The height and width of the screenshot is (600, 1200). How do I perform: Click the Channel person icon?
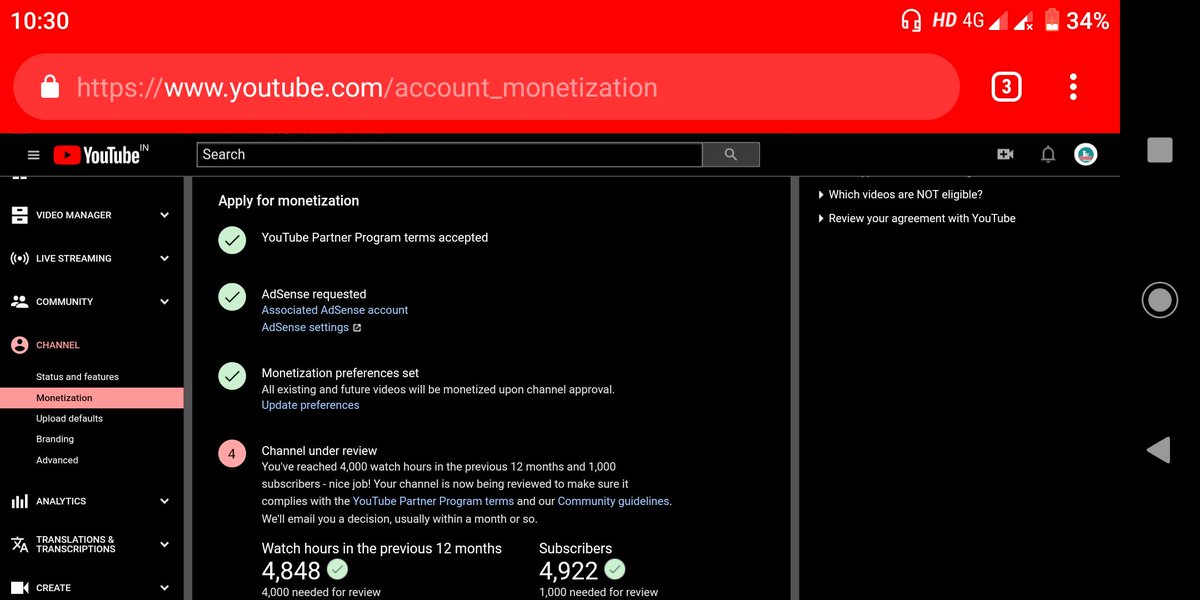pyautogui.click(x=19, y=345)
